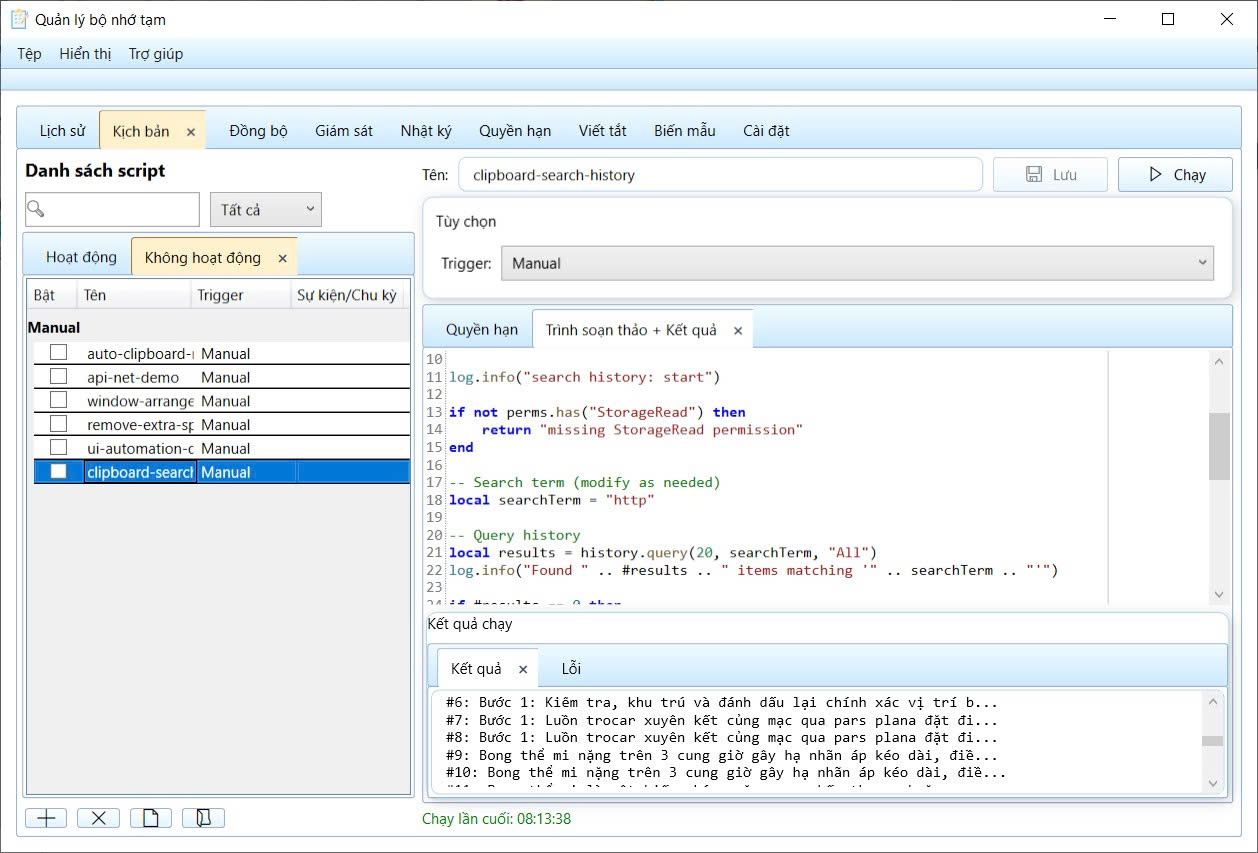Close the Kết quả output tab
This screenshot has height=853, width=1258.
click(x=522, y=669)
